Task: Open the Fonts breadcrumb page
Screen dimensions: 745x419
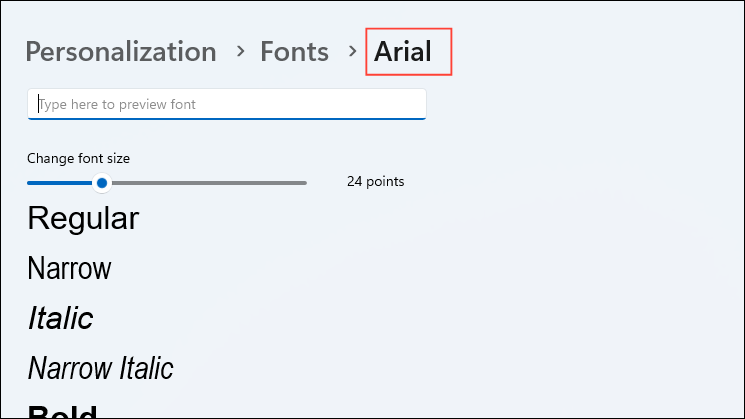Action: coord(294,52)
